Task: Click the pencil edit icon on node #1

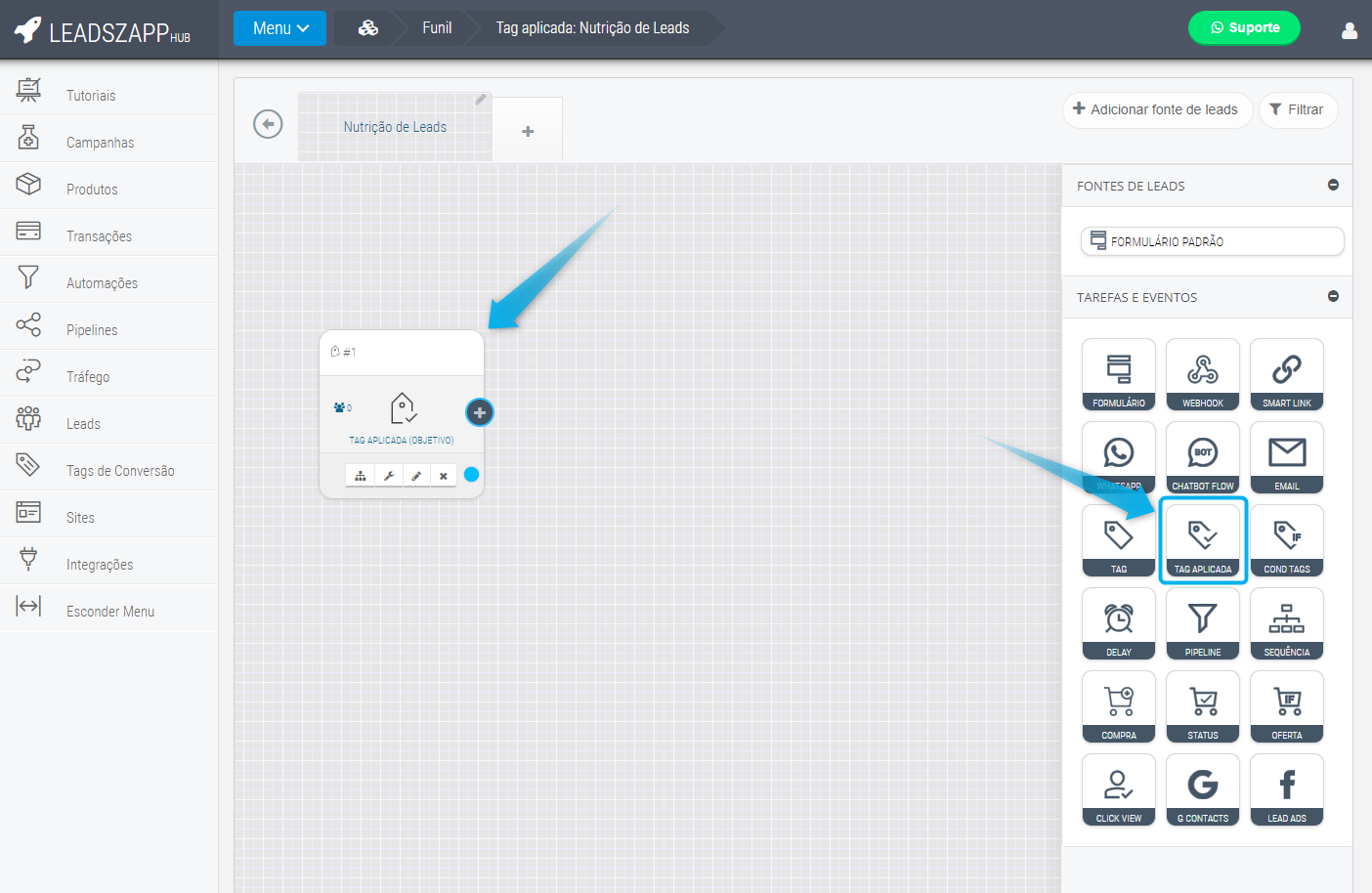Action: click(x=415, y=476)
